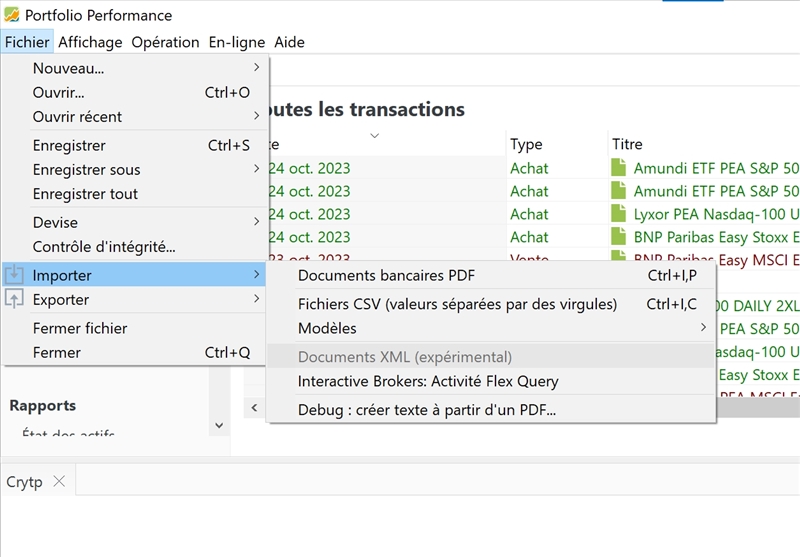This screenshot has height=557, width=800.
Task: Expand the Enregistrer sous submenu
Action: 135,169
